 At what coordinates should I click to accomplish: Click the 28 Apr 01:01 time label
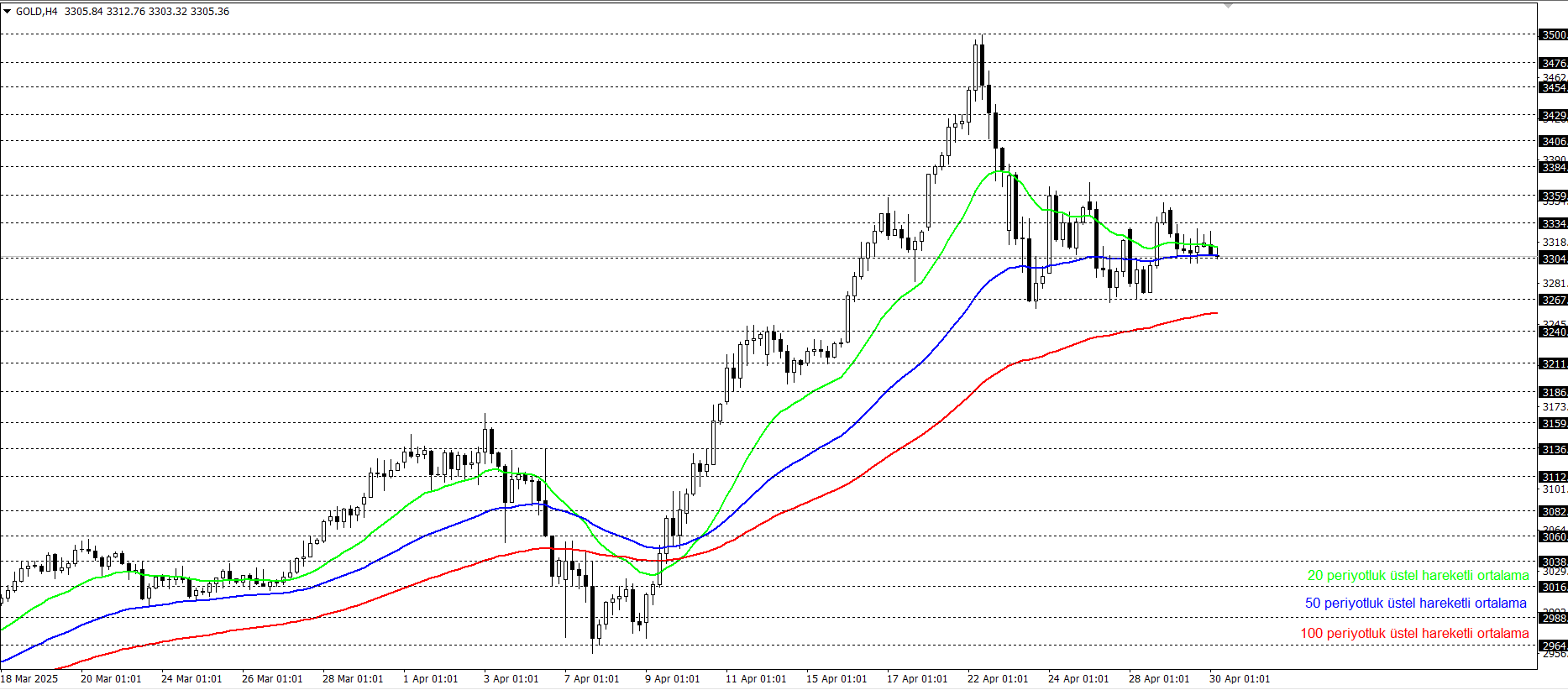pos(1159,679)
